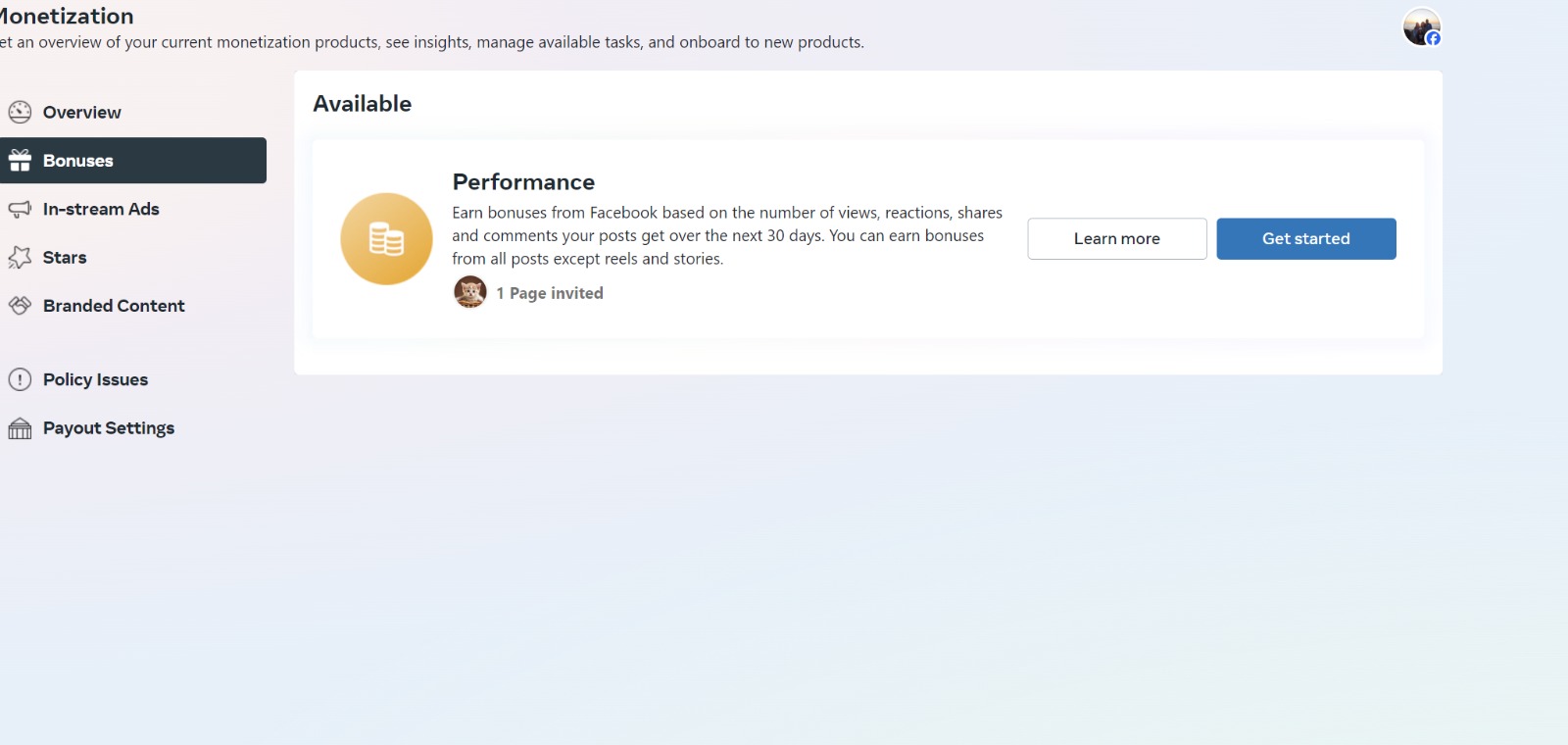
Task: Click the gold coins Performance icon
Action: pyautogui.click(x=386, y=239)
